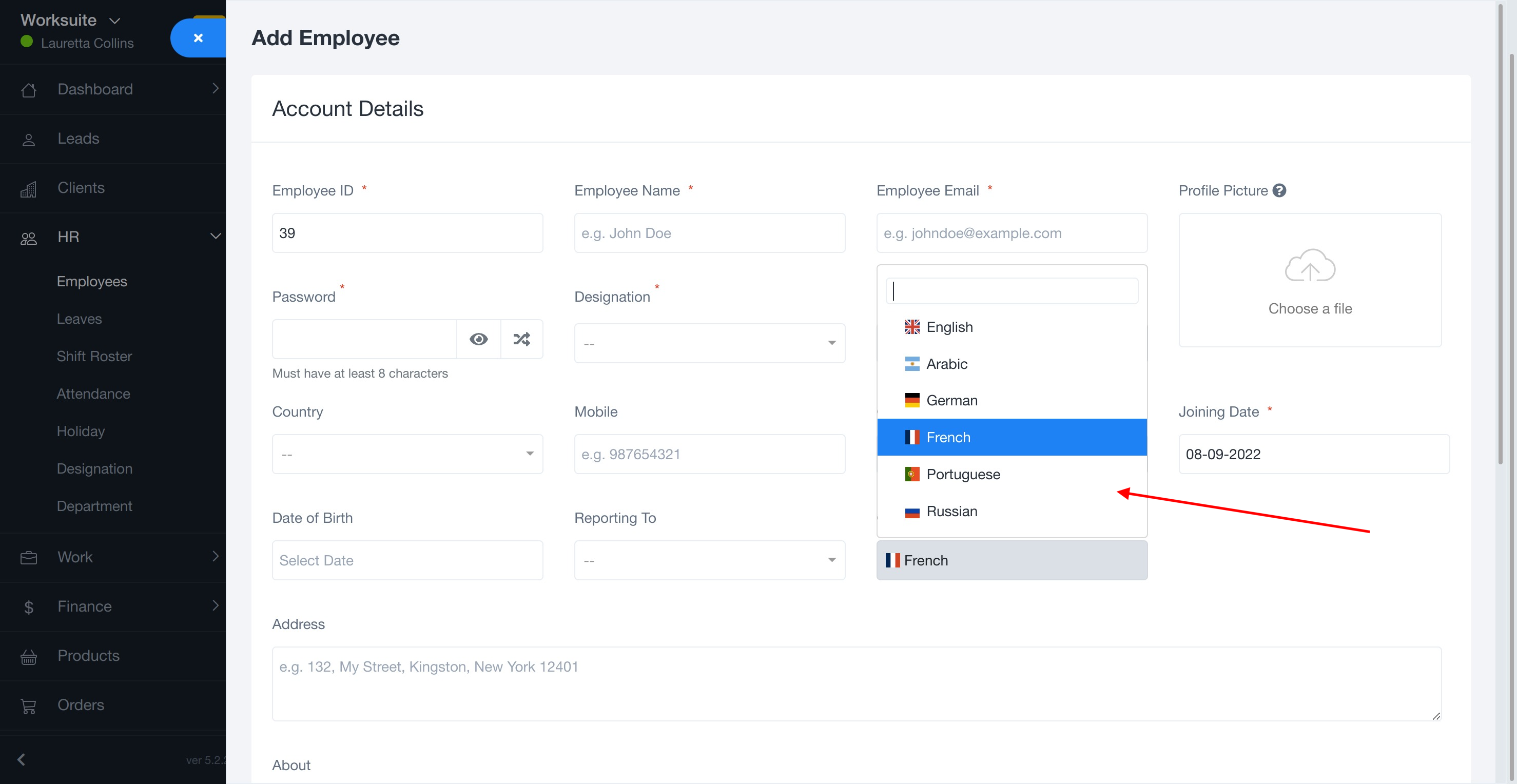Screen dimensions: 1517x784
Task: Click the cloud upload icon
Action: (1309, 266)
